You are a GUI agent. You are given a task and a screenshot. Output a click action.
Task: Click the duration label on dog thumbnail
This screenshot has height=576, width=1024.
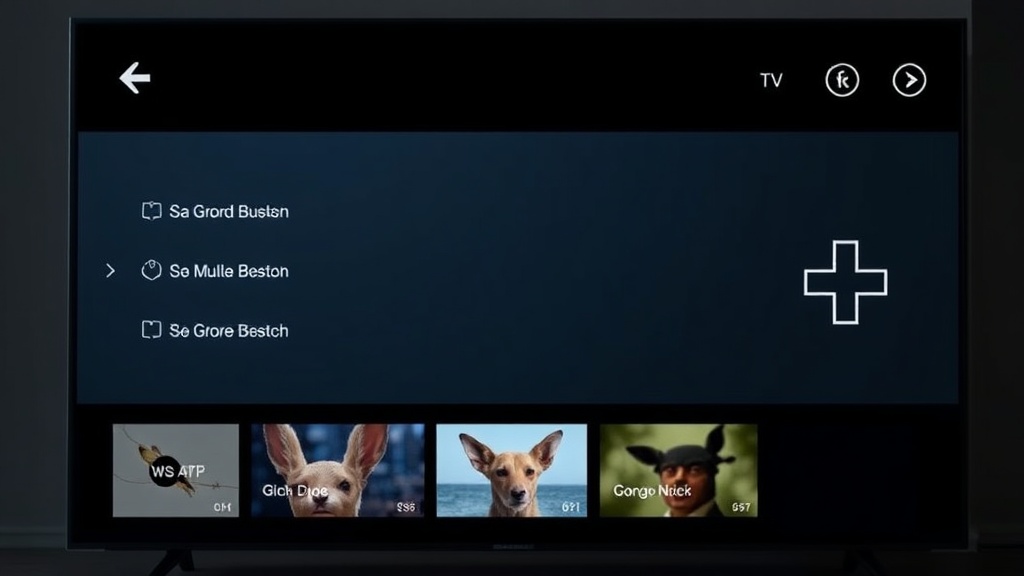tap(571, 508)
